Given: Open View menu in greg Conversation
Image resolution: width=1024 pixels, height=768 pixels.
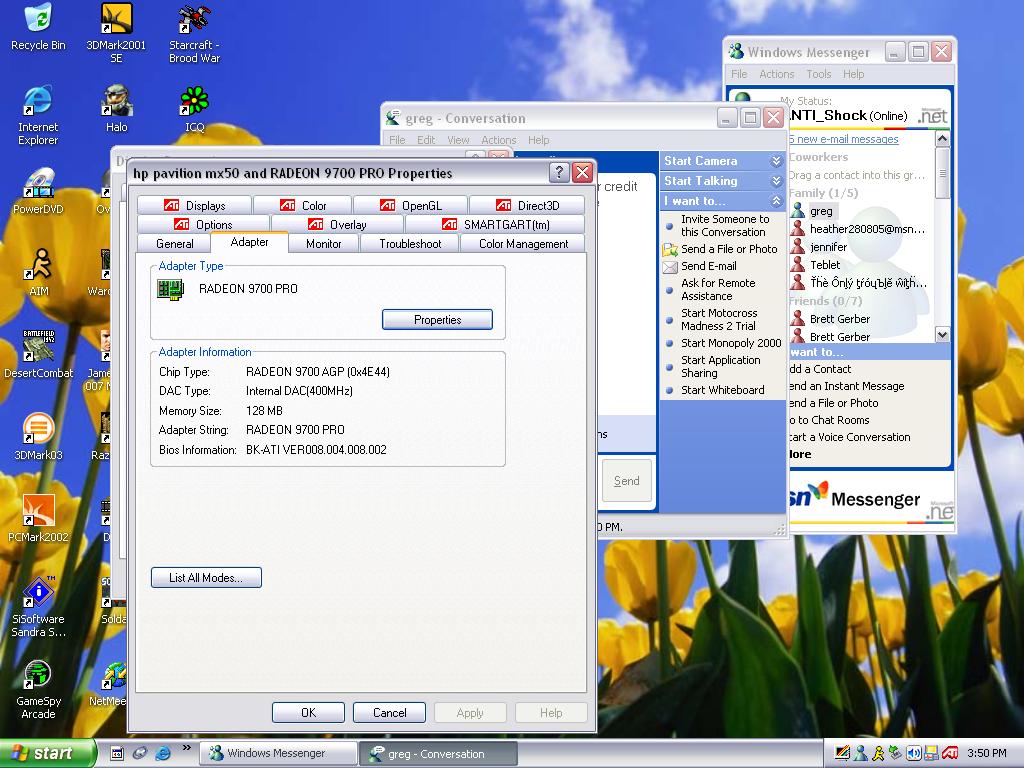Looking at the screenshot, I should [458, 140].
